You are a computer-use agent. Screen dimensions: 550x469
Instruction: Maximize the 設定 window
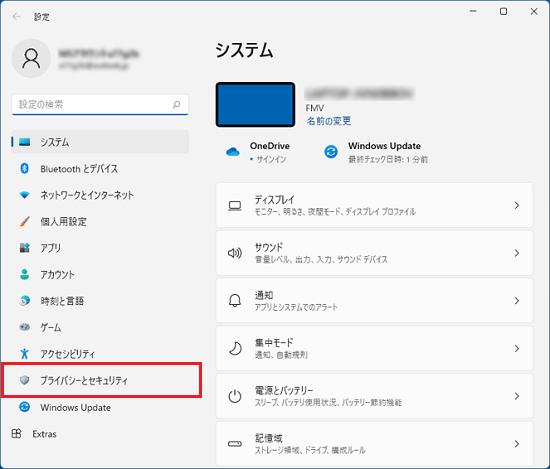click(x=503, y=12)
